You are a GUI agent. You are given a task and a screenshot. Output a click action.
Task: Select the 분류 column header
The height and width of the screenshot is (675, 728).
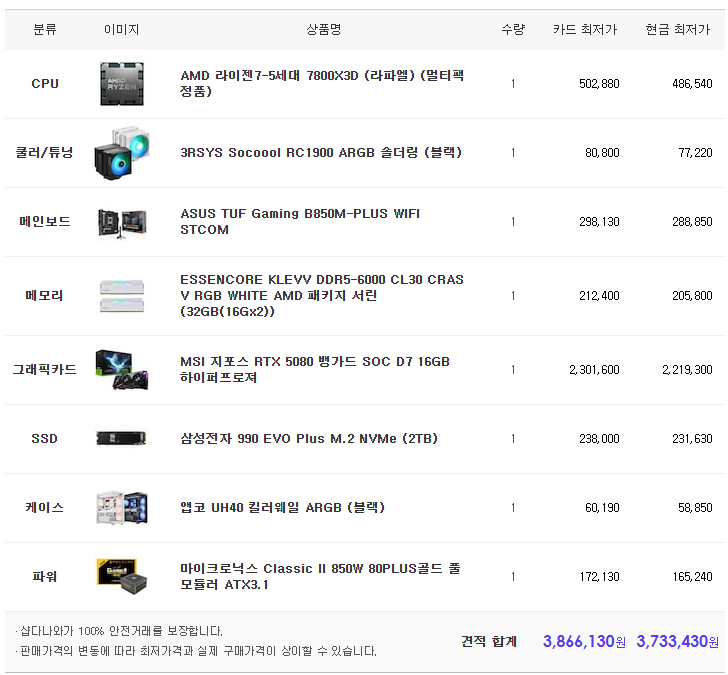pos(45,29)
